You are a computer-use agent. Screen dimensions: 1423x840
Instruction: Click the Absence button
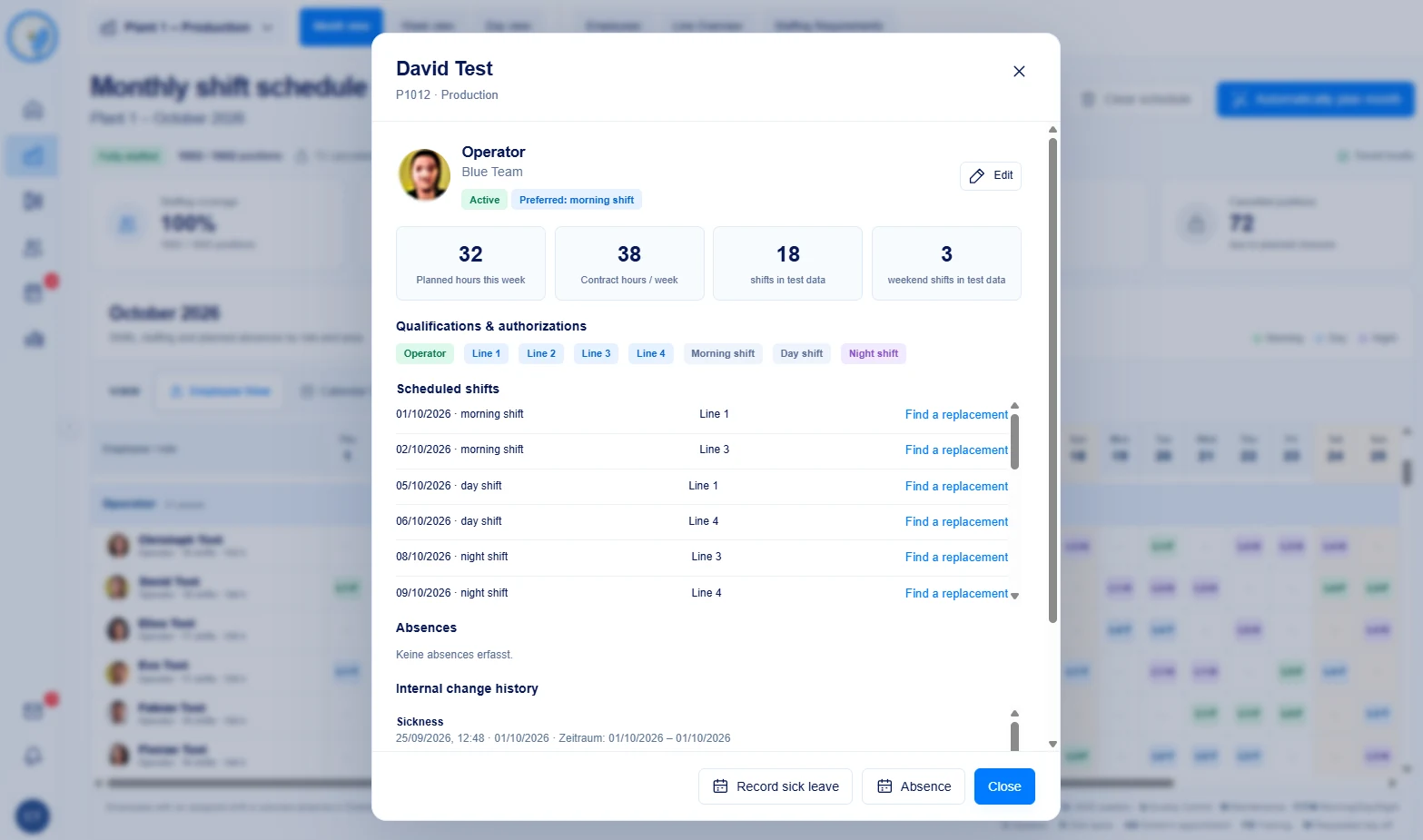[914, 786]
